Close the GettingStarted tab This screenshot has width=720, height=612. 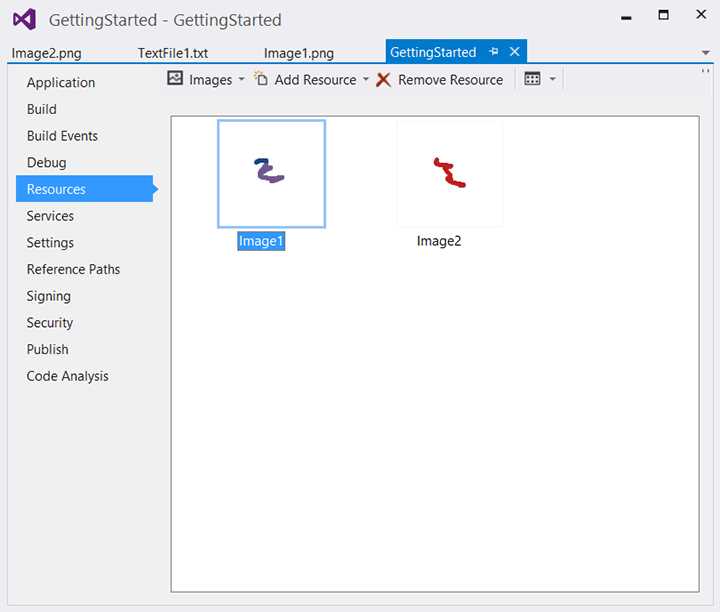click(x=515, y=51)
